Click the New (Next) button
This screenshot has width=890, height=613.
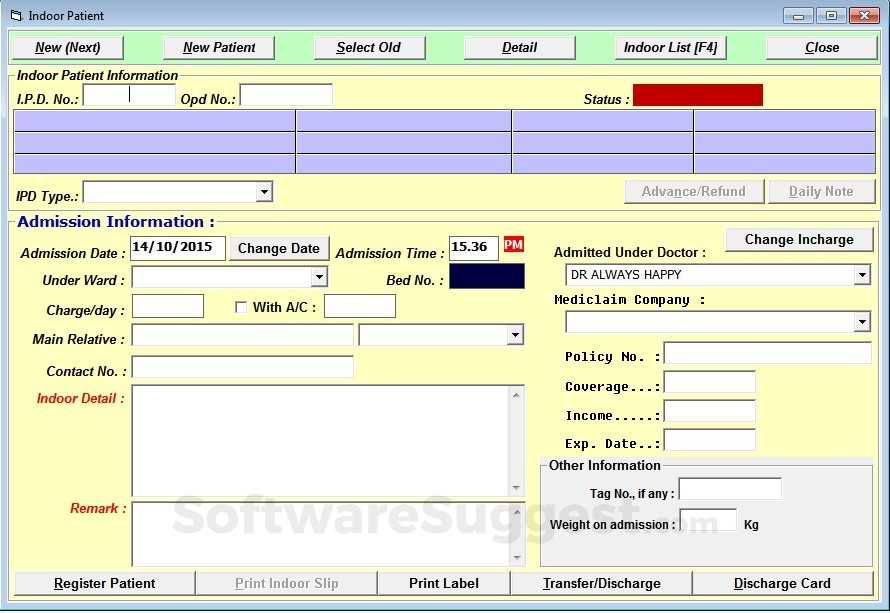pyautogui.click(x=67, y=47)
